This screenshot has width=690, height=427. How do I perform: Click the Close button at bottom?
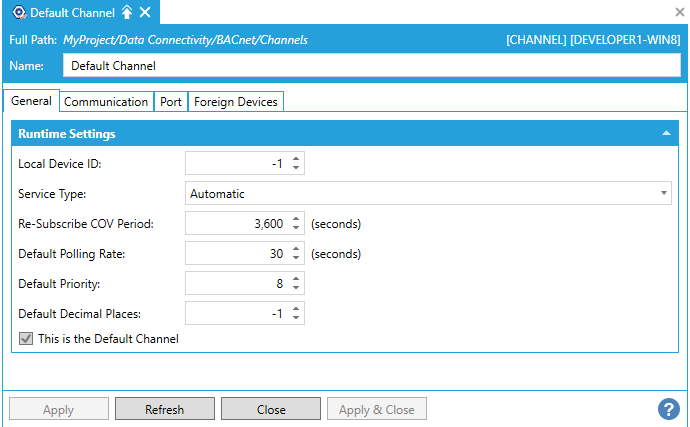point(271,409)
